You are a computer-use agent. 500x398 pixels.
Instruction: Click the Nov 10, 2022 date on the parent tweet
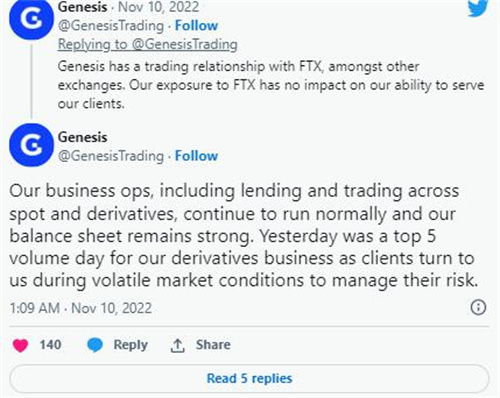click(159, 7)
